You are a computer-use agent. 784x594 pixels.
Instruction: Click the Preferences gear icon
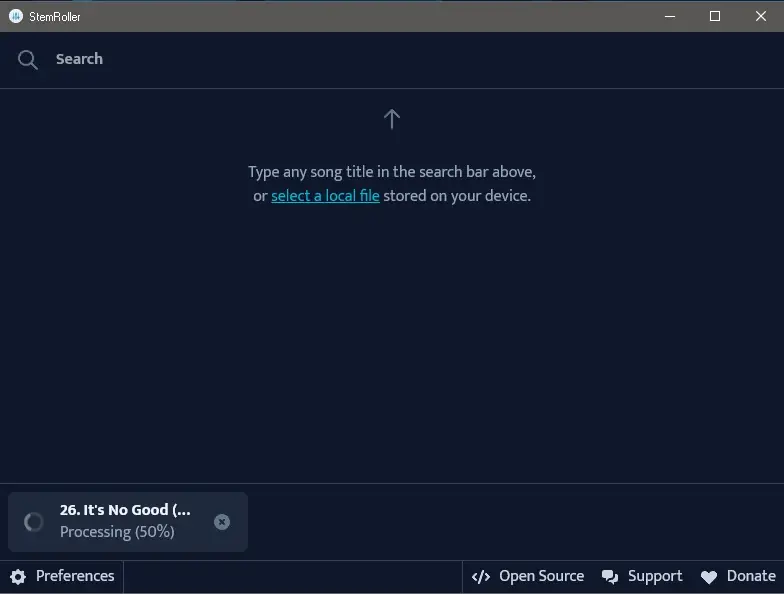pos(18,576)
